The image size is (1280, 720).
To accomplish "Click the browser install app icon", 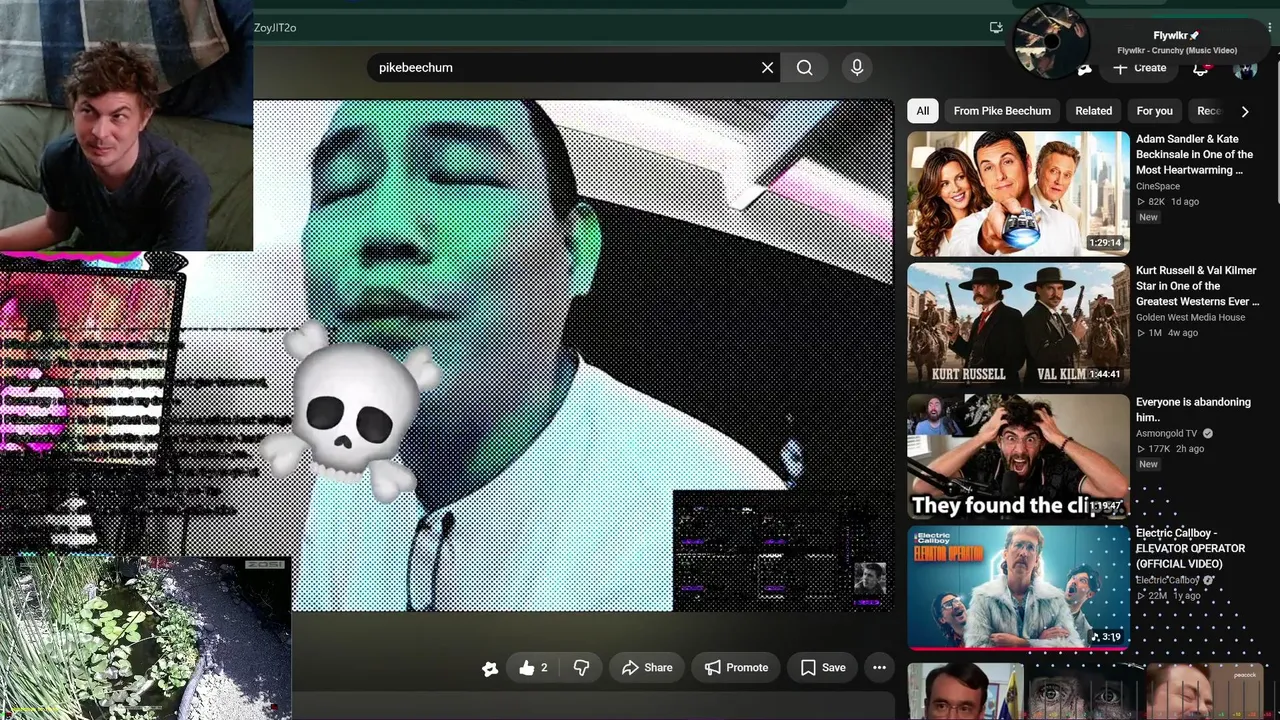I will (996, 27).
